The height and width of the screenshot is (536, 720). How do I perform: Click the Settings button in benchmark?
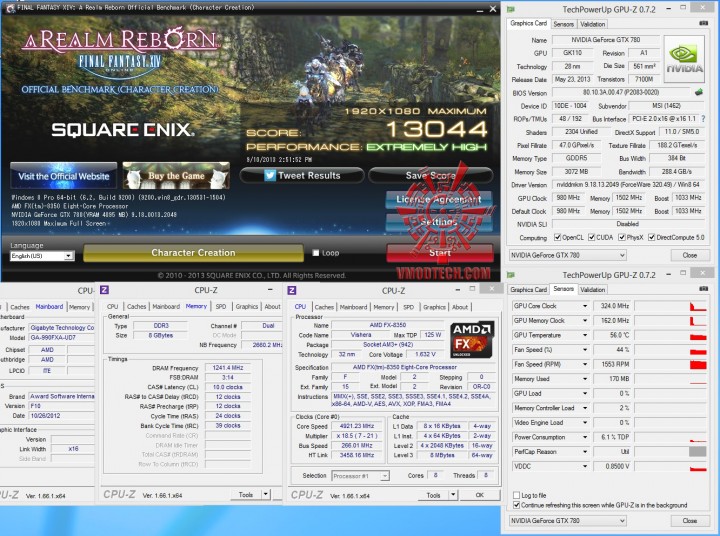(x=439, y=222)
